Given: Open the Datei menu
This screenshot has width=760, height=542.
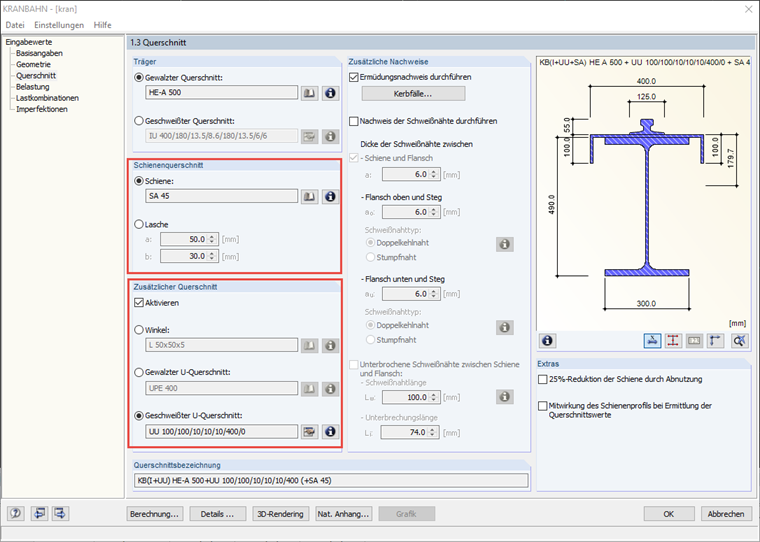Looking at the screenshot, I should [15, 25].
